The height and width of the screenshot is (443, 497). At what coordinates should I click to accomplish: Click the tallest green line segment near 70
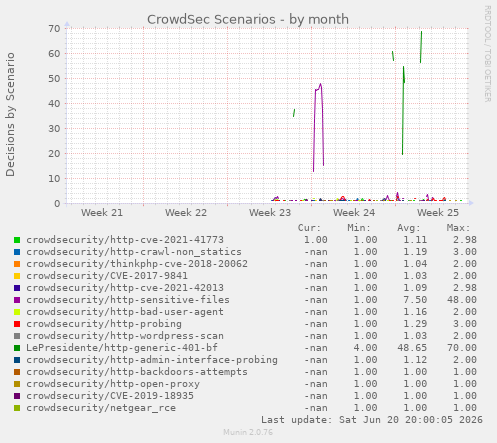coord(421,47)
